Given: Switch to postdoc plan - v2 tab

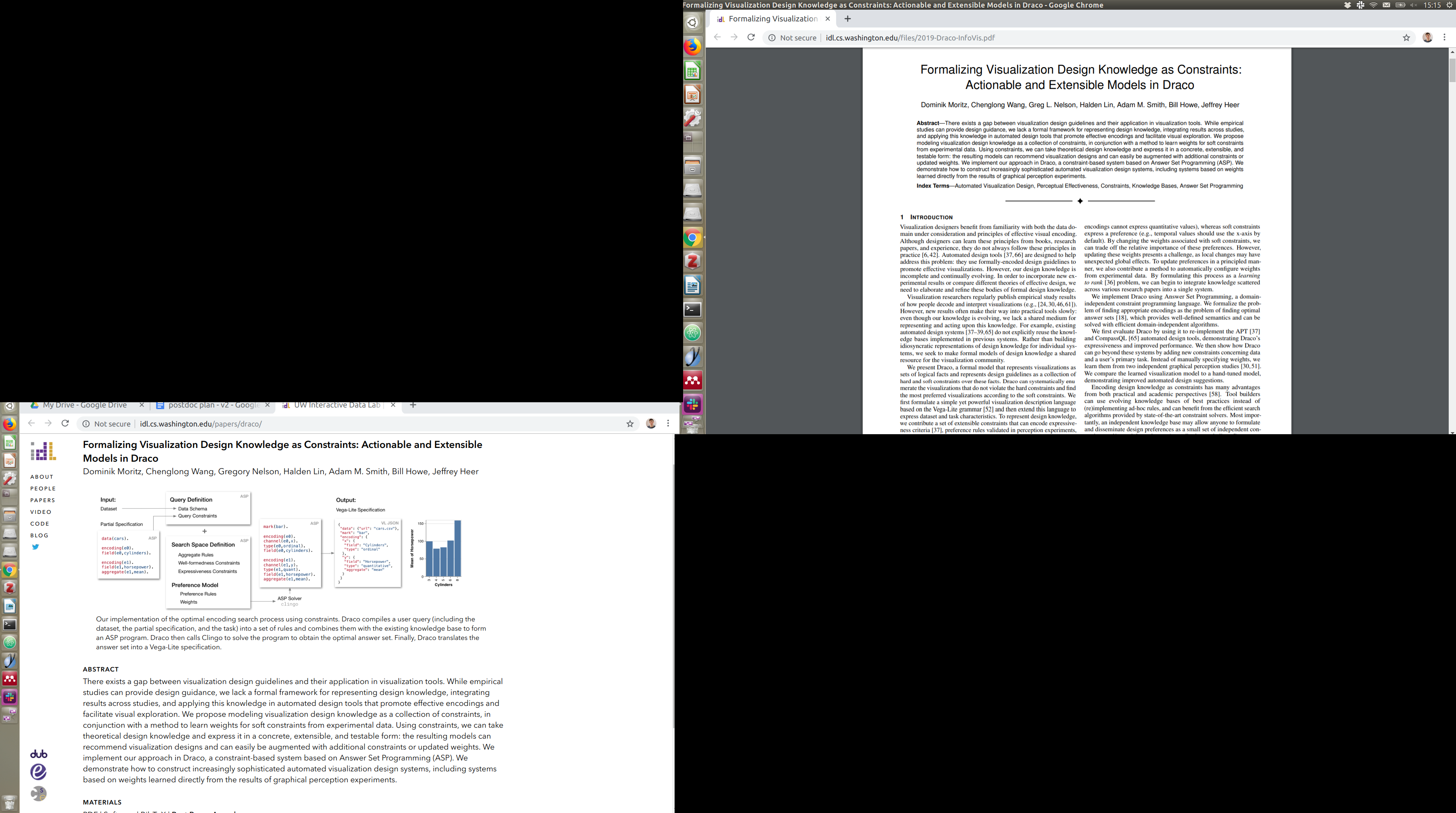Looking at the screenshot, I should [213, 405].
